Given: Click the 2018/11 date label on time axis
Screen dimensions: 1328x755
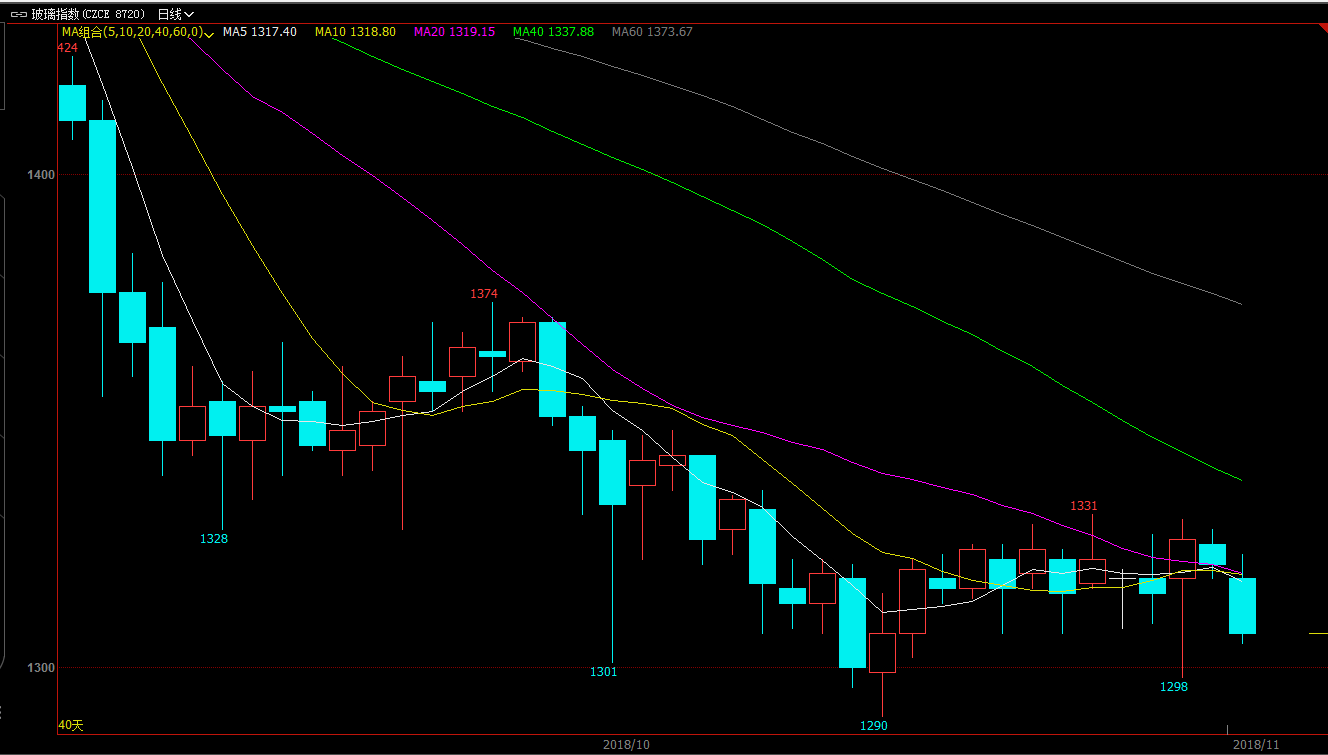Looking at the screenshot, I should point(1256,745).
